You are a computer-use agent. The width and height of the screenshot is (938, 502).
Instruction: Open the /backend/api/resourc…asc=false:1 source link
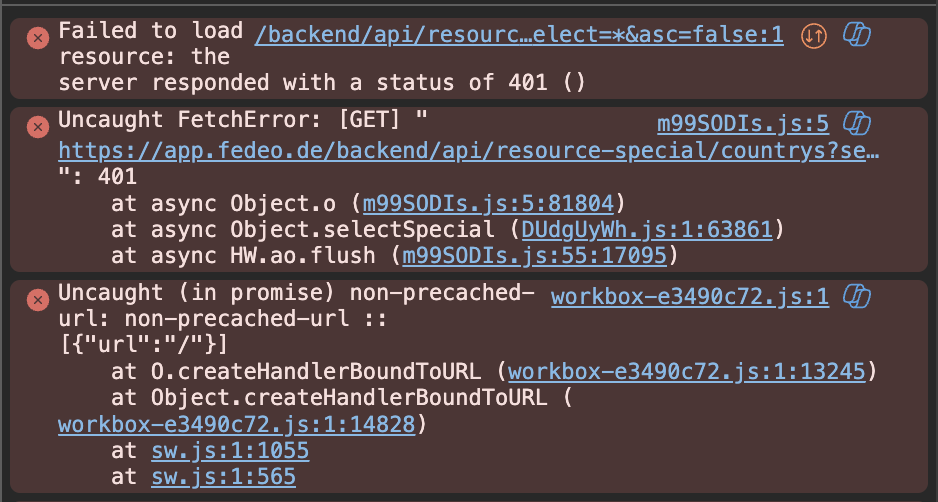coord(519,36)
